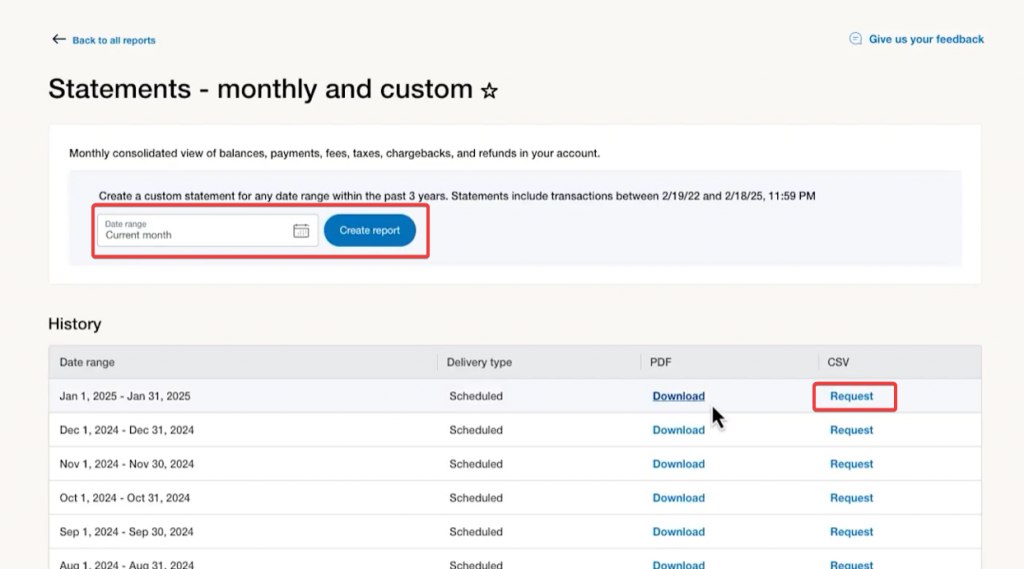Download the January 2025 PDF statement

point(678,396)
